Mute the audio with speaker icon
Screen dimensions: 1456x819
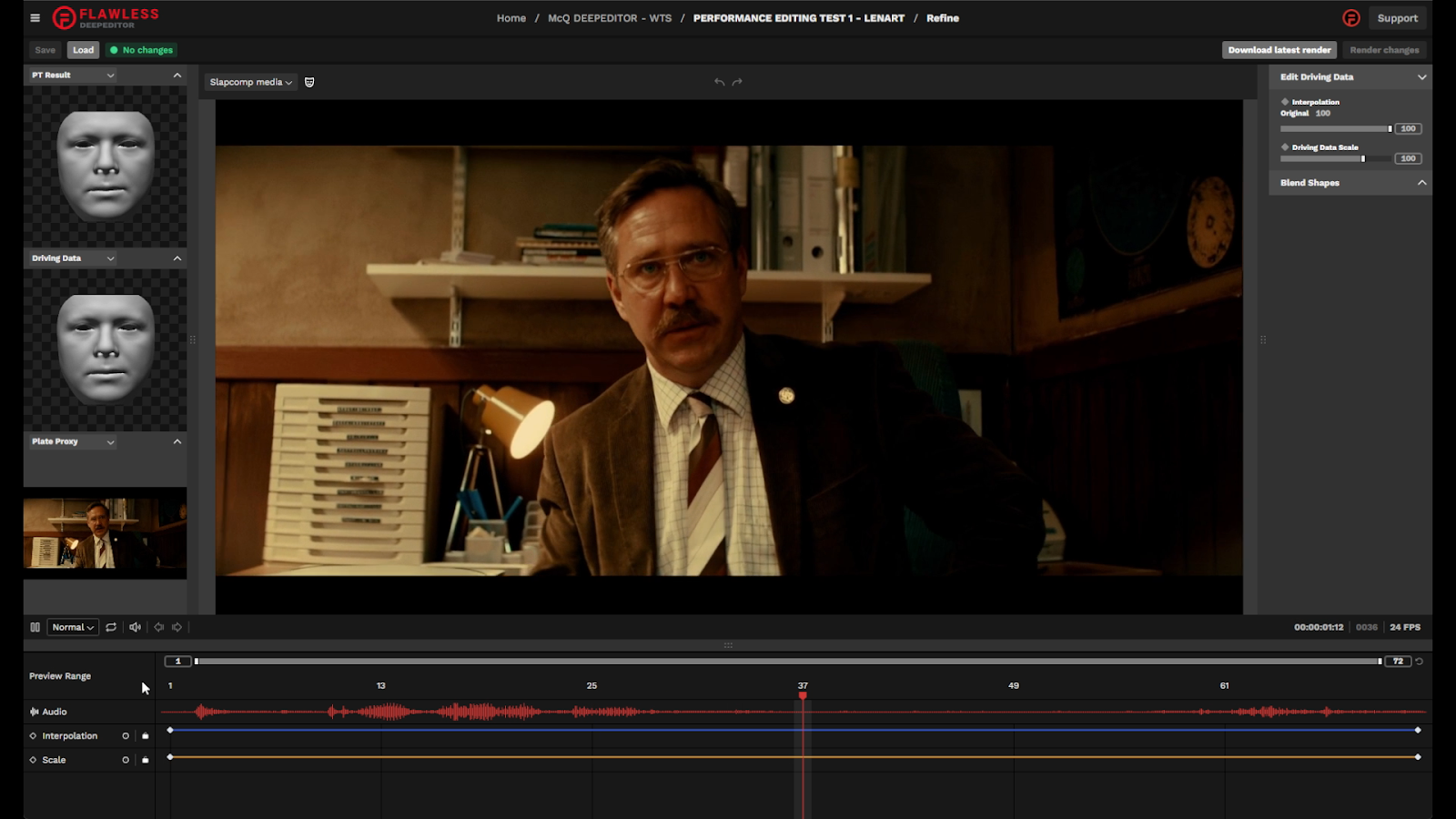(x=135, y=627)
